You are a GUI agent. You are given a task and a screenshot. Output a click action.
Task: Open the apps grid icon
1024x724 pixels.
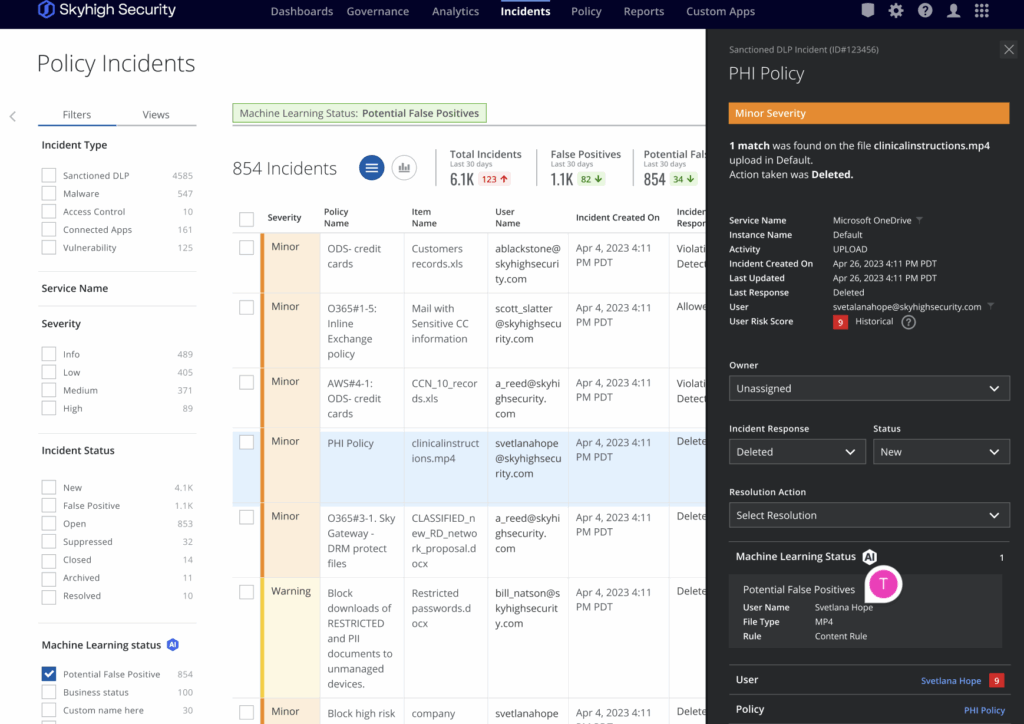point(982,11)
